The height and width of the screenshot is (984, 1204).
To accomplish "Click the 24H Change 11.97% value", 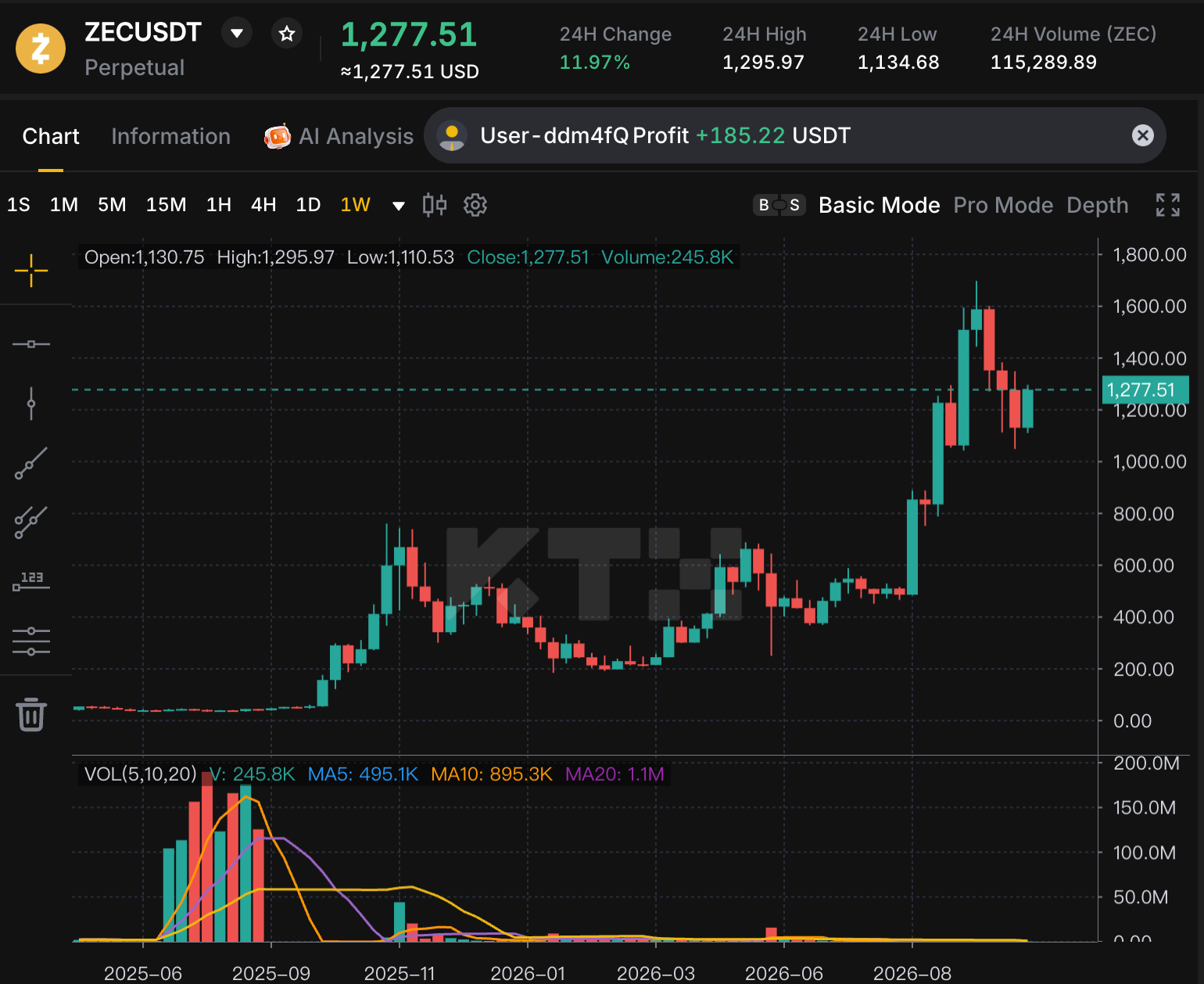I will pos(595,62).
